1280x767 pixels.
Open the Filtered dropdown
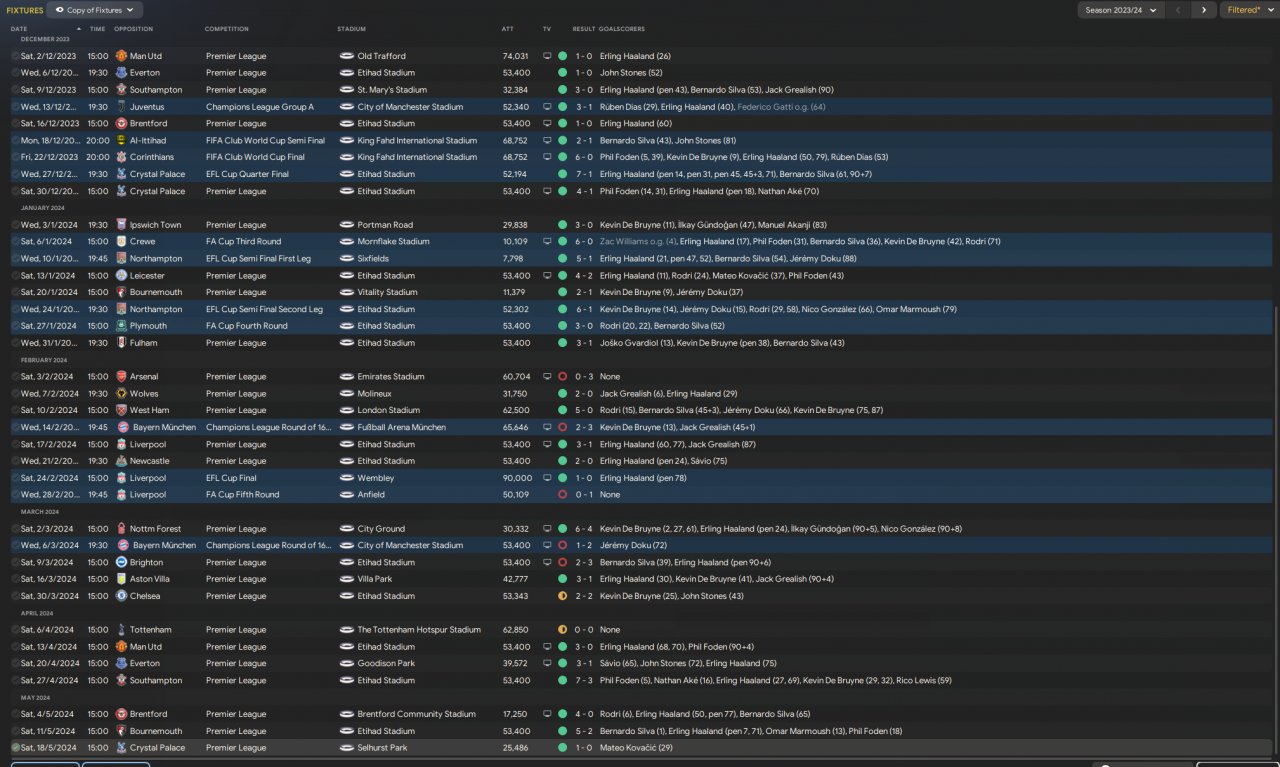coord(1249,10)
